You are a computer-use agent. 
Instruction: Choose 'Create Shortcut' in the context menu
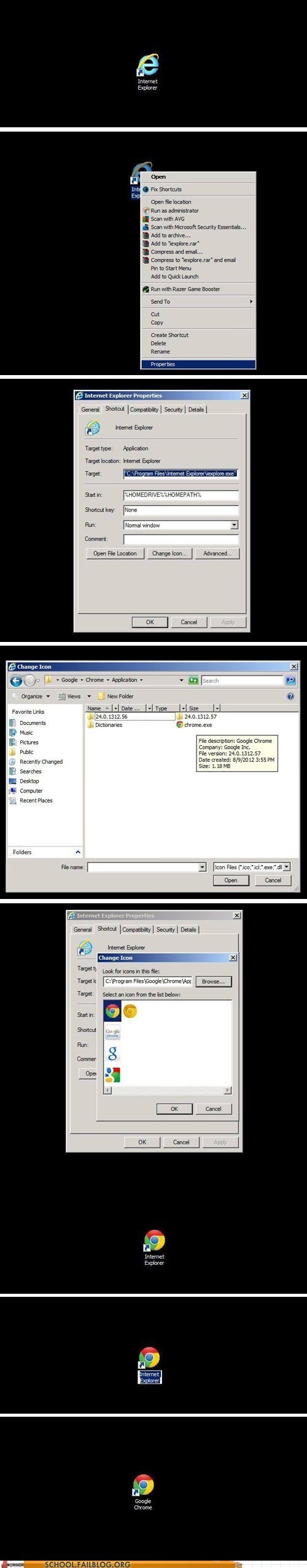tap(198, 335)
